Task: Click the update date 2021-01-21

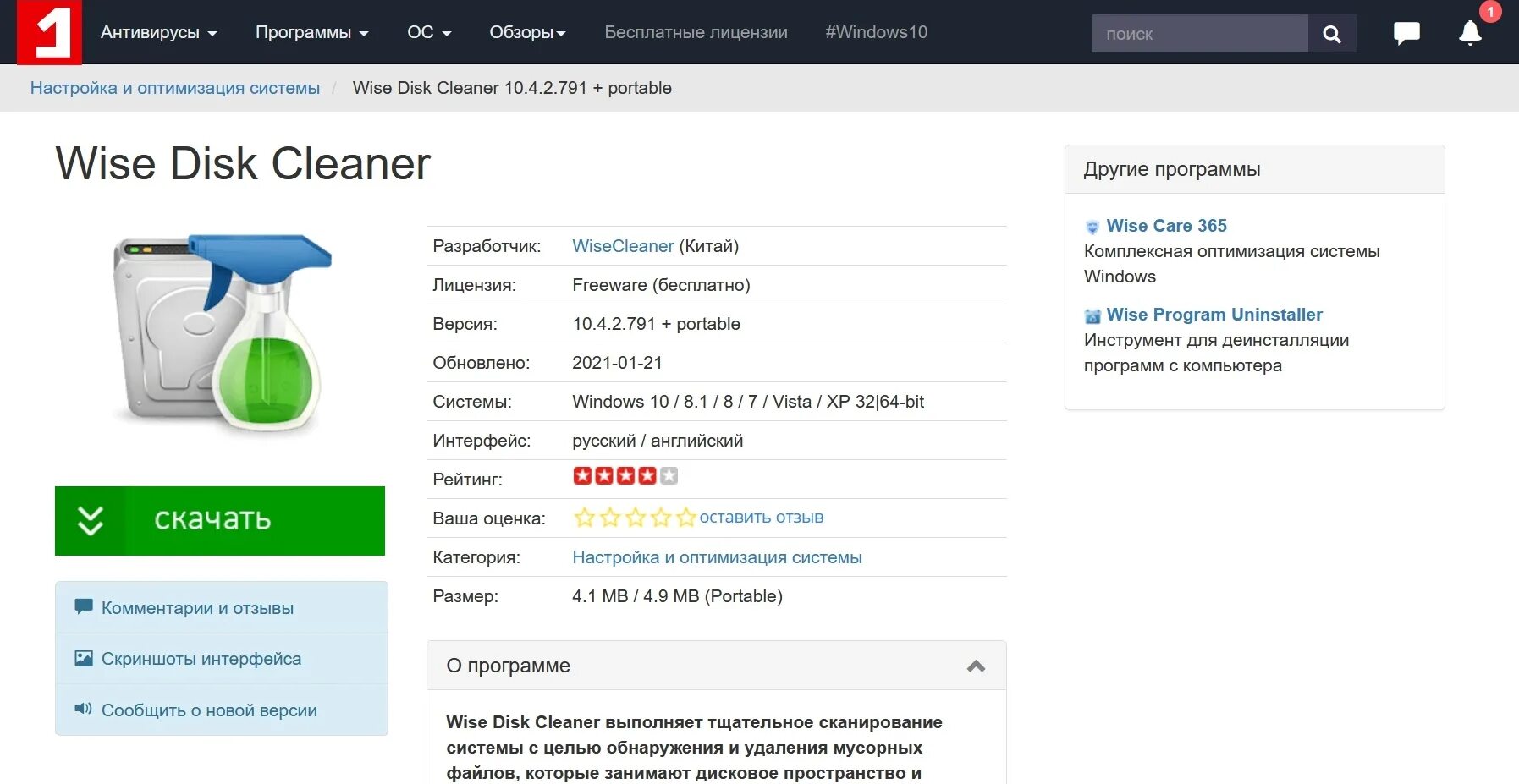Action: coord(617,363)
